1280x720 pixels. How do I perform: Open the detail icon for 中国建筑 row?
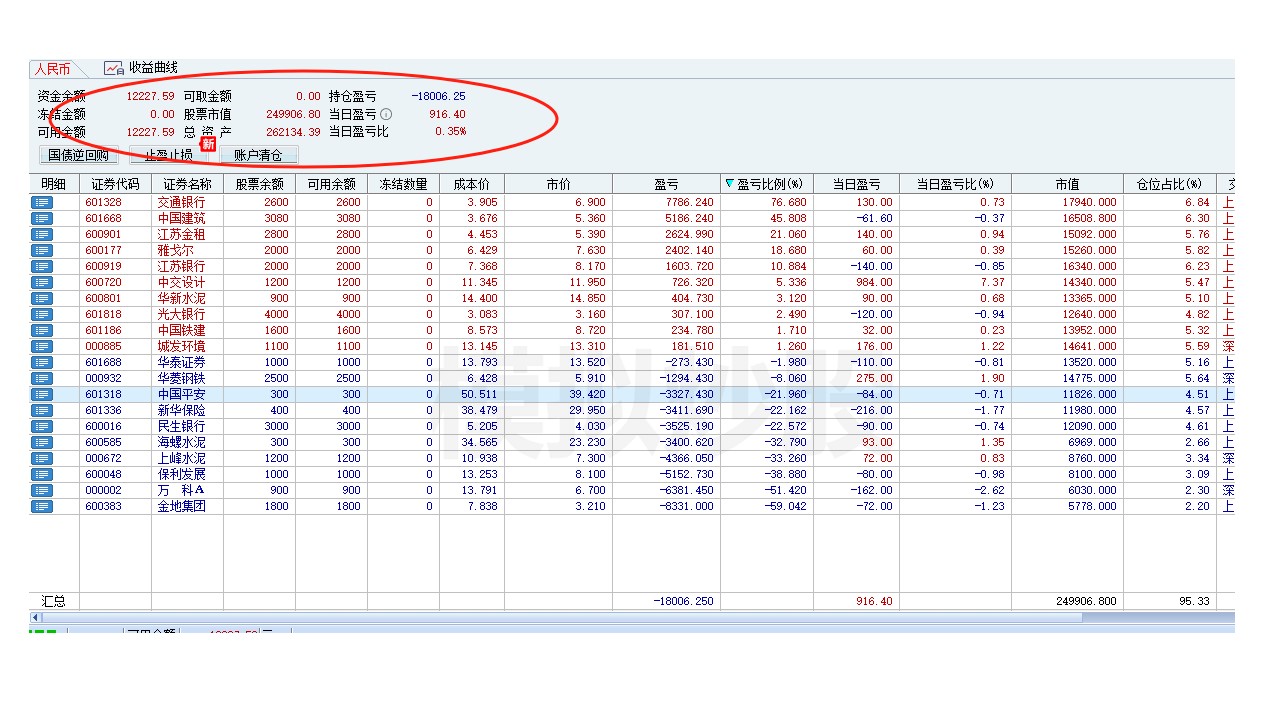pyautogui.click(x=42, y=218)
